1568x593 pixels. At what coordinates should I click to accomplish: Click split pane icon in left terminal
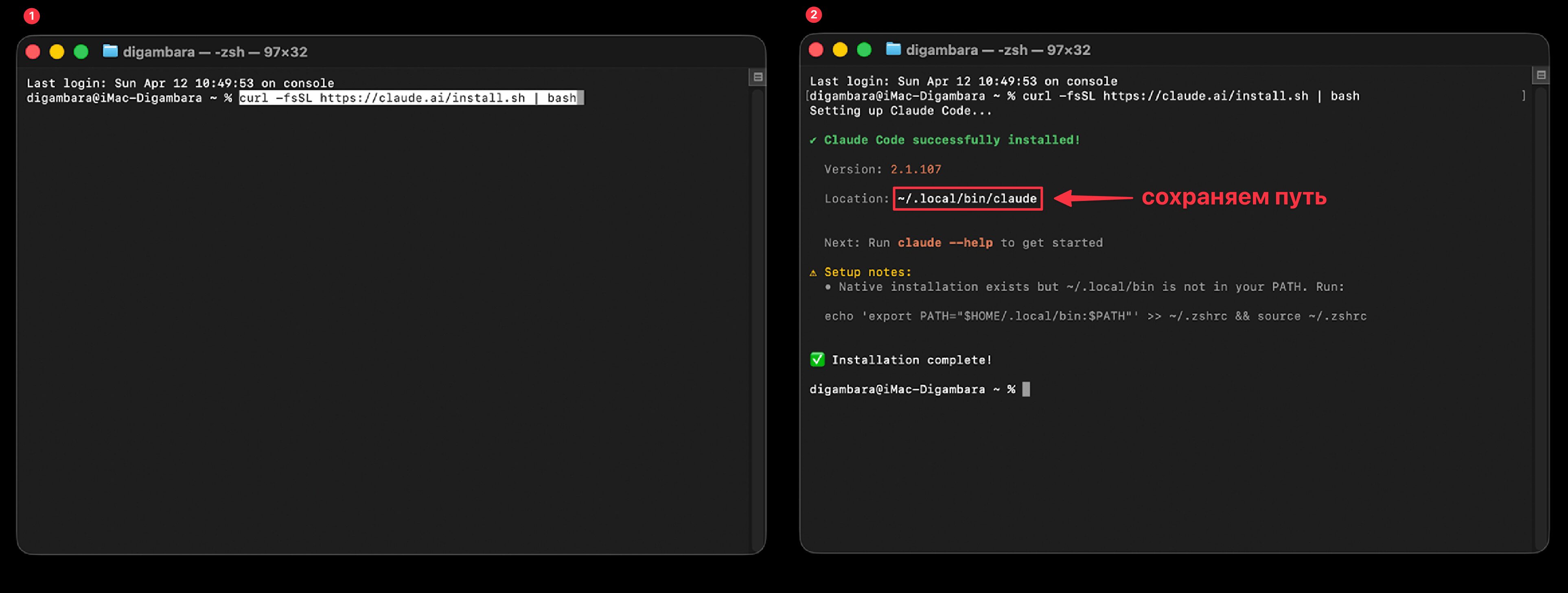tap(758, 77)
